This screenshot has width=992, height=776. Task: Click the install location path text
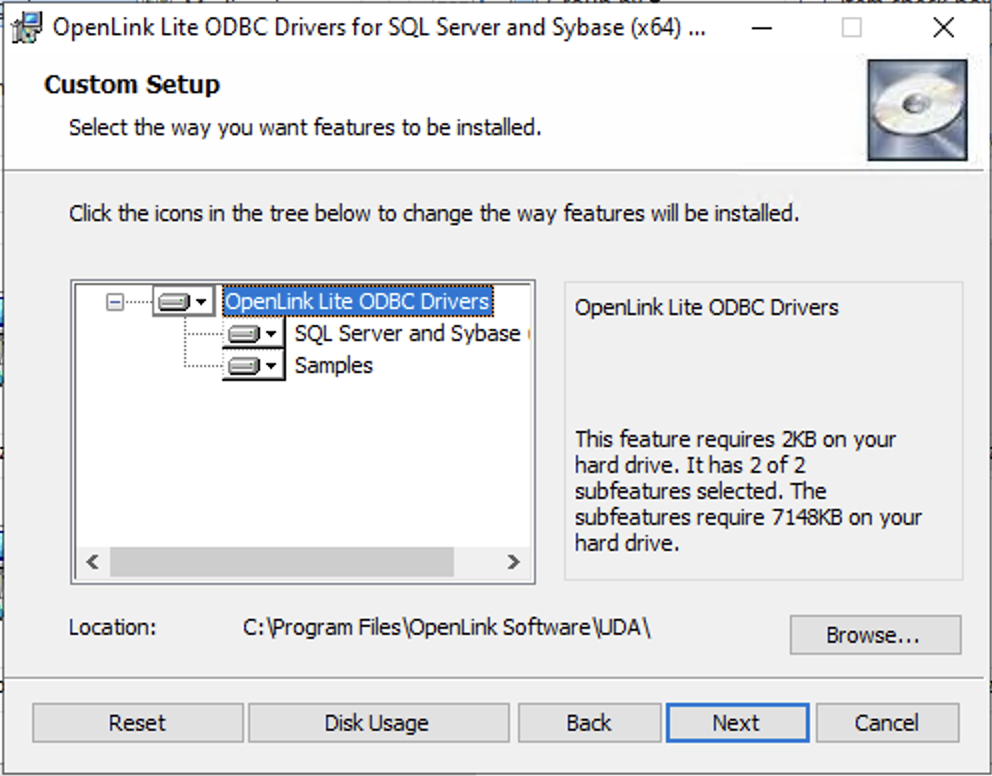tap(447, 628)
